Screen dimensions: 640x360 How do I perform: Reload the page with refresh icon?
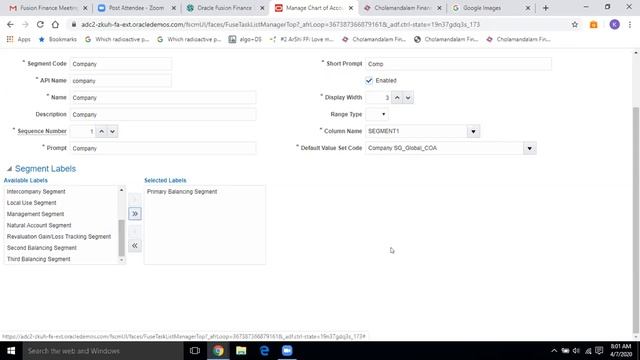40,24
